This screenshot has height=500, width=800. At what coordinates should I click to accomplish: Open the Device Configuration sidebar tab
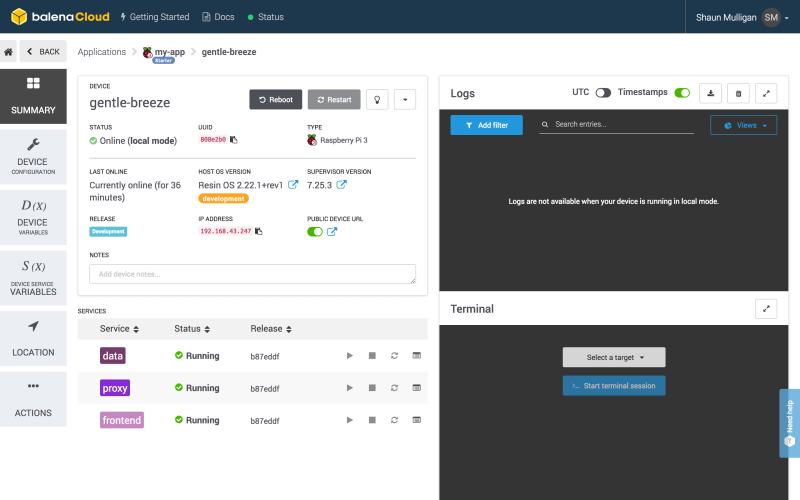pyautogui.click(x=33, y=157)
